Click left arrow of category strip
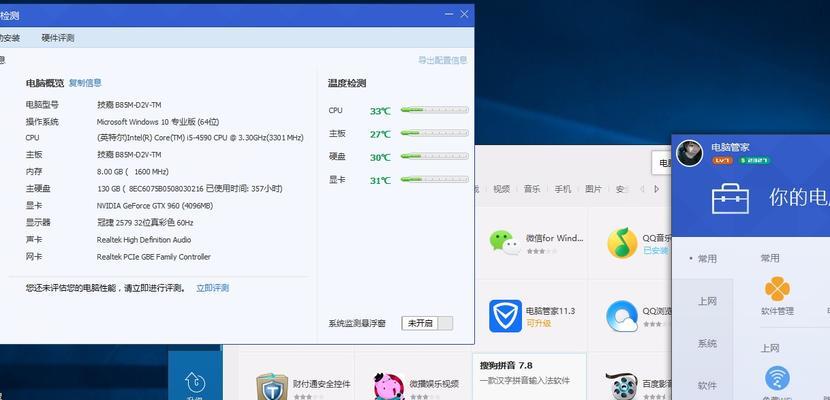This screenshot has width=830, height=400. (642, 189)
